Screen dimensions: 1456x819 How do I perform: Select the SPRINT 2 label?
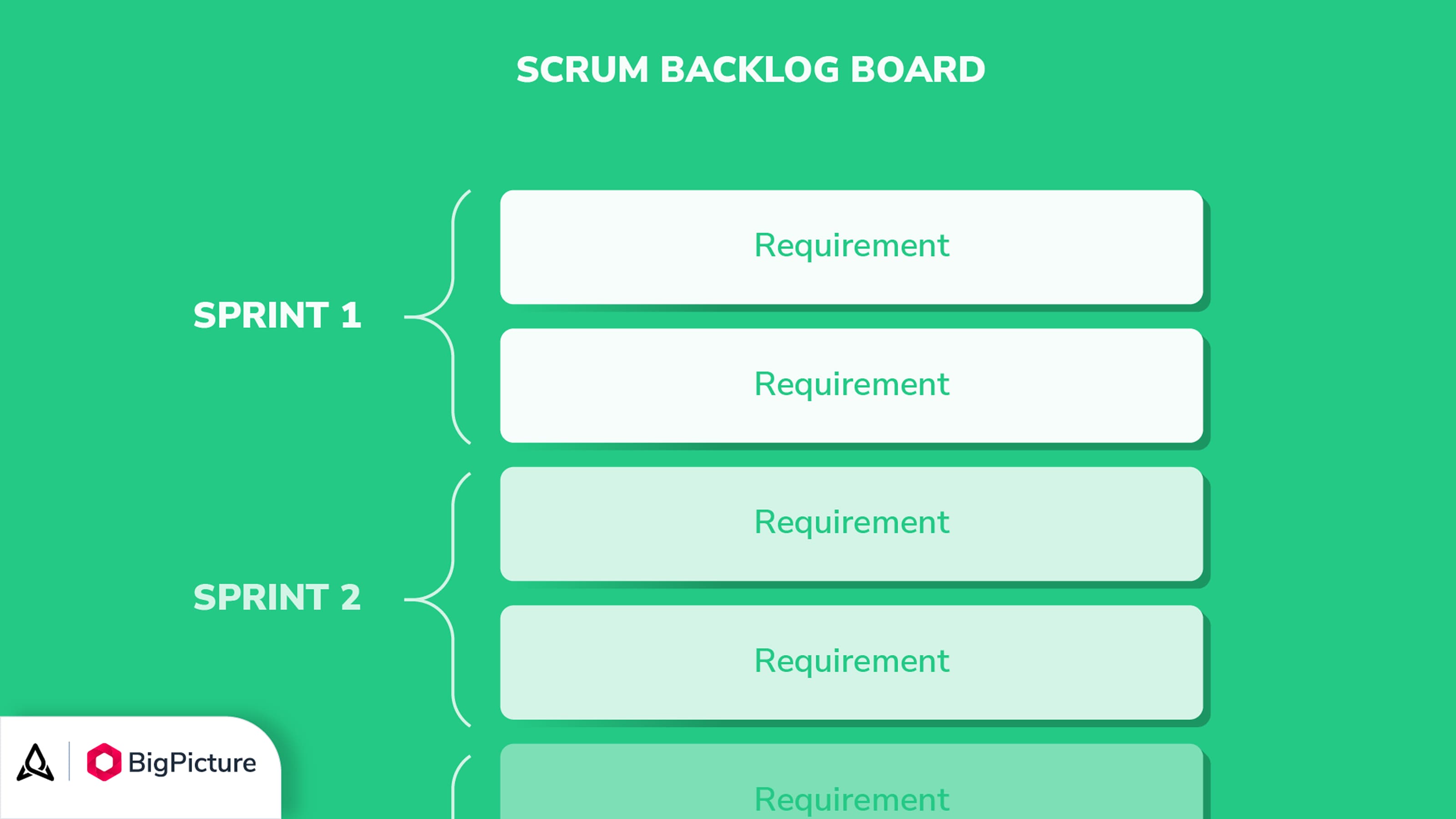click(x=277, y=597)
